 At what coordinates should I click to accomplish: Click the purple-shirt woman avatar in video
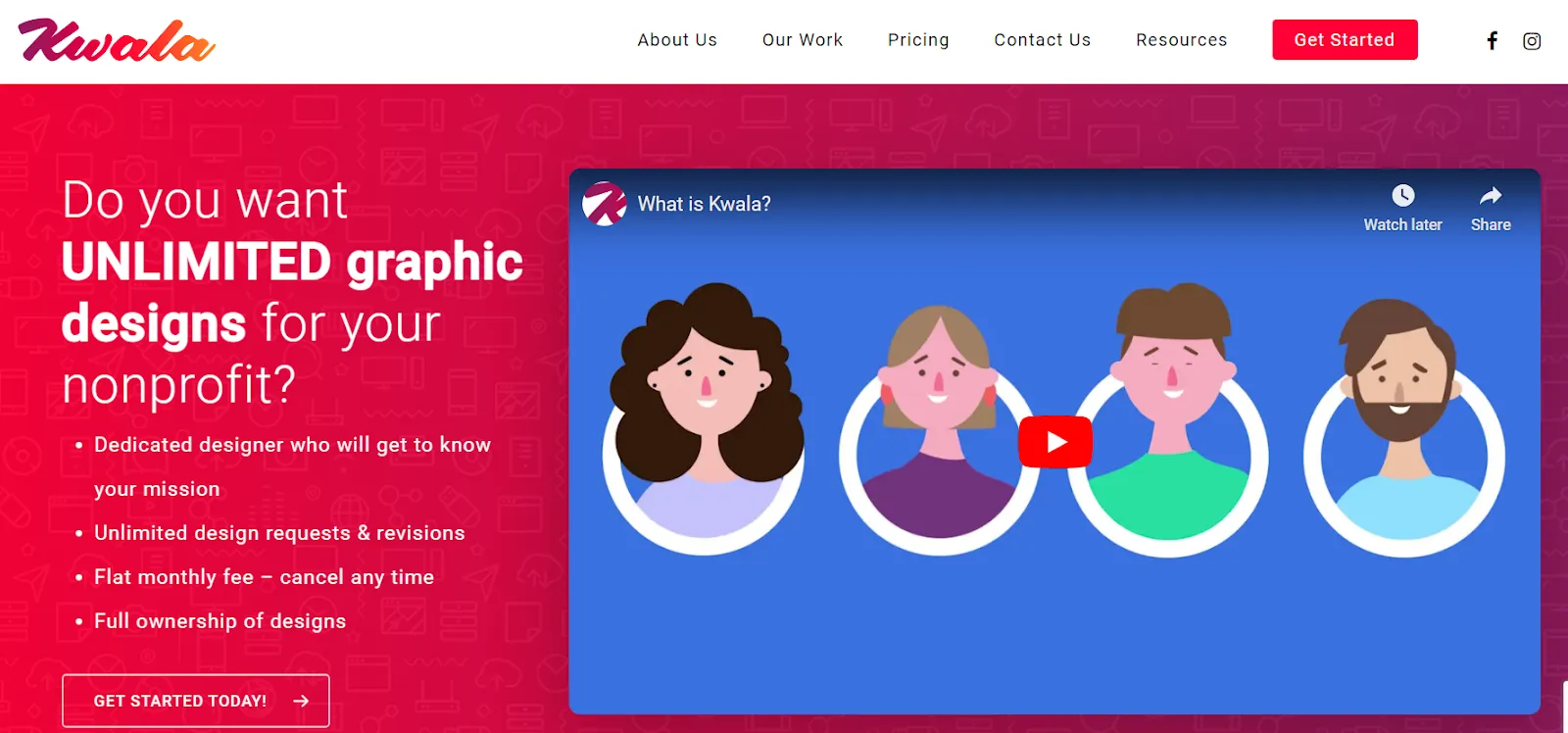(939, 431)
